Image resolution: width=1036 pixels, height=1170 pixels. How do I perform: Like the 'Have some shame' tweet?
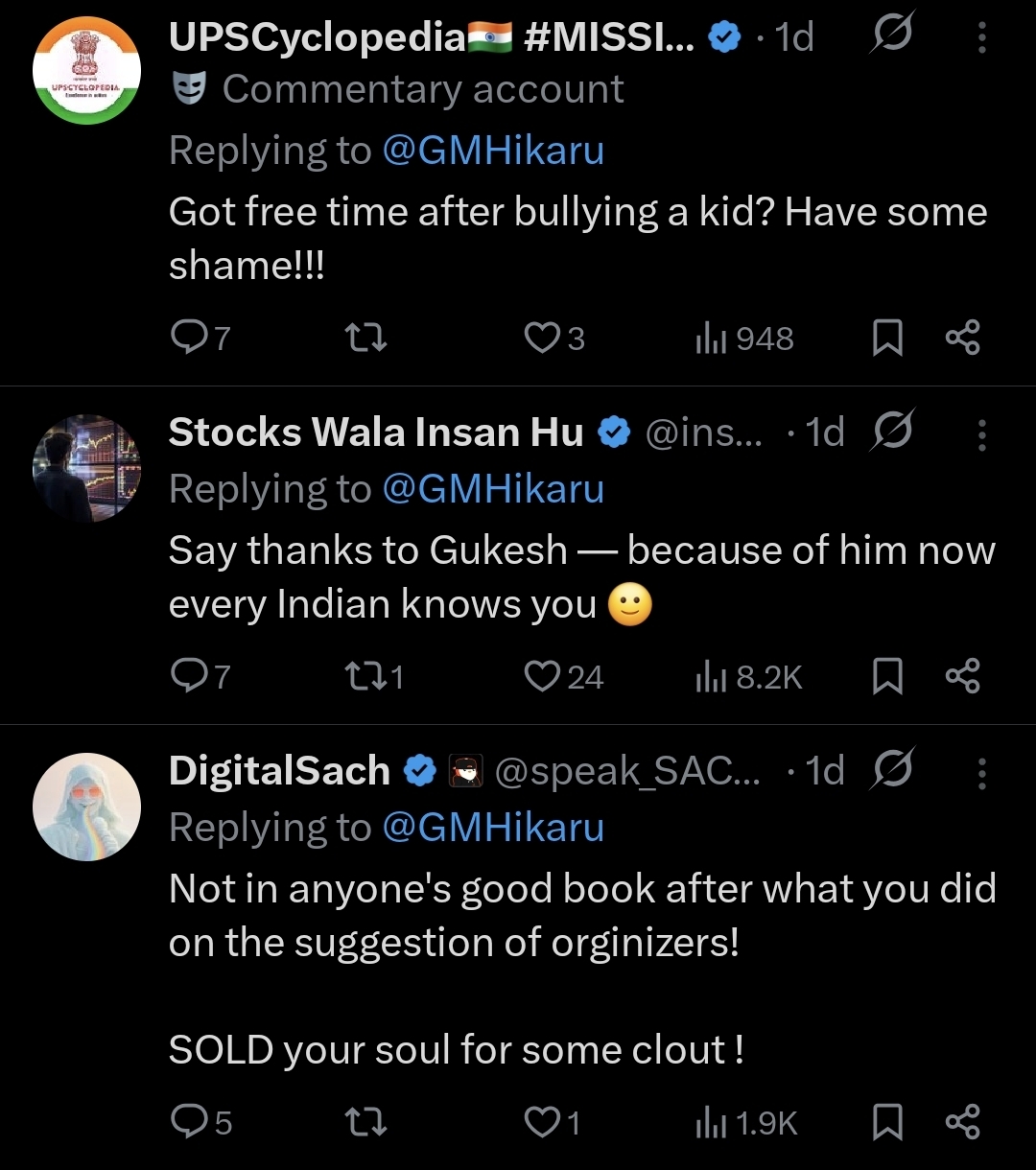tap(542, 338)
